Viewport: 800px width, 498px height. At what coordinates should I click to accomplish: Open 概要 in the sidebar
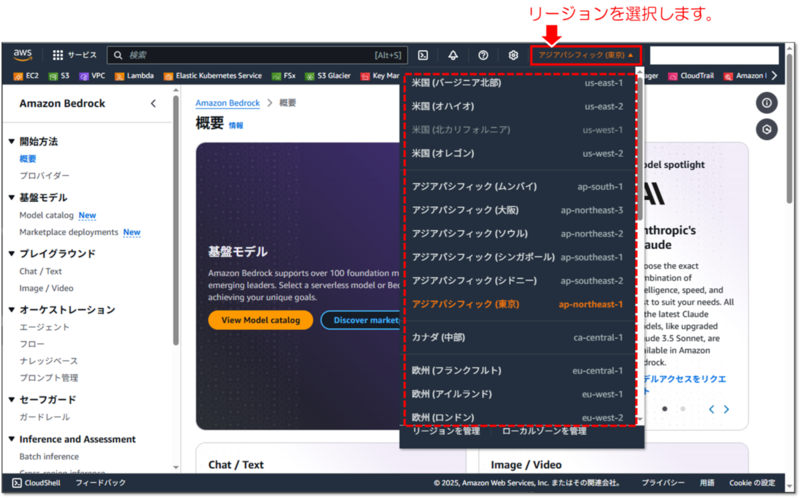(x=28, y=159)
